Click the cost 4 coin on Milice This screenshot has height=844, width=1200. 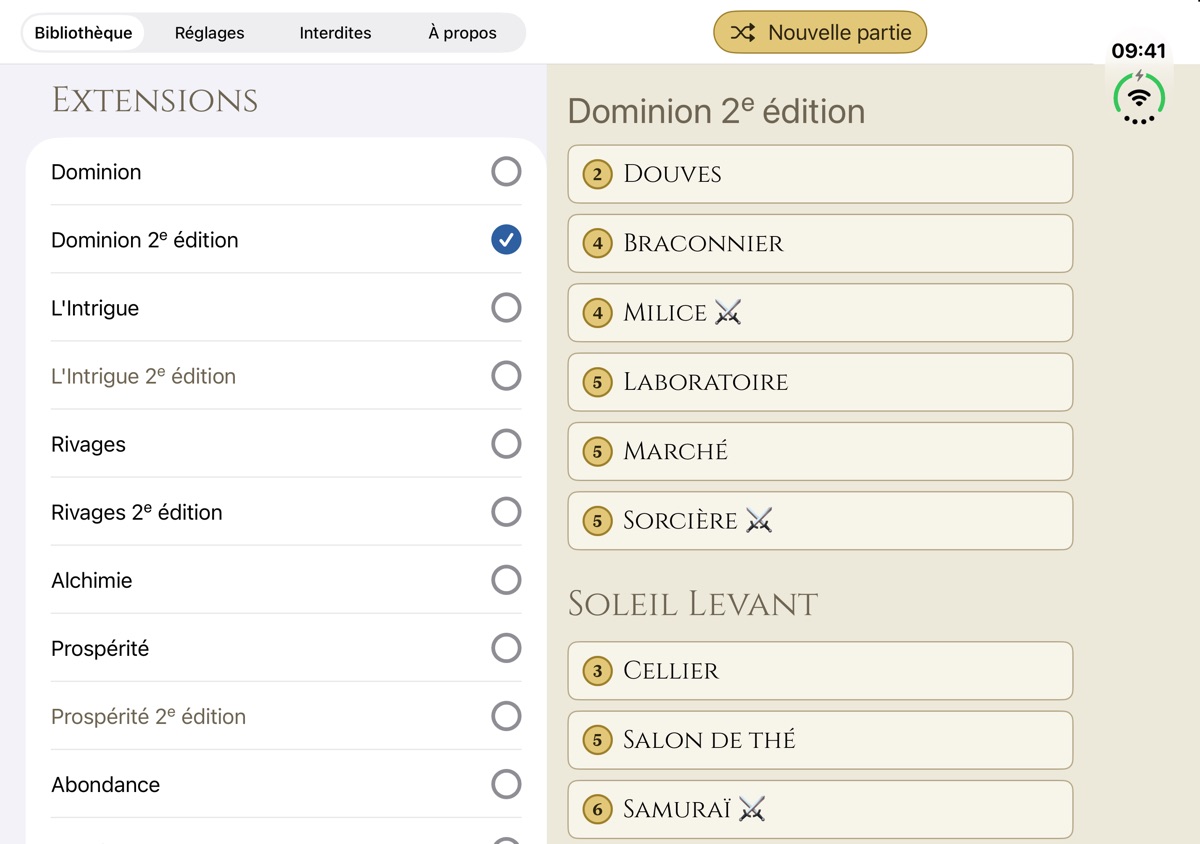598,313
